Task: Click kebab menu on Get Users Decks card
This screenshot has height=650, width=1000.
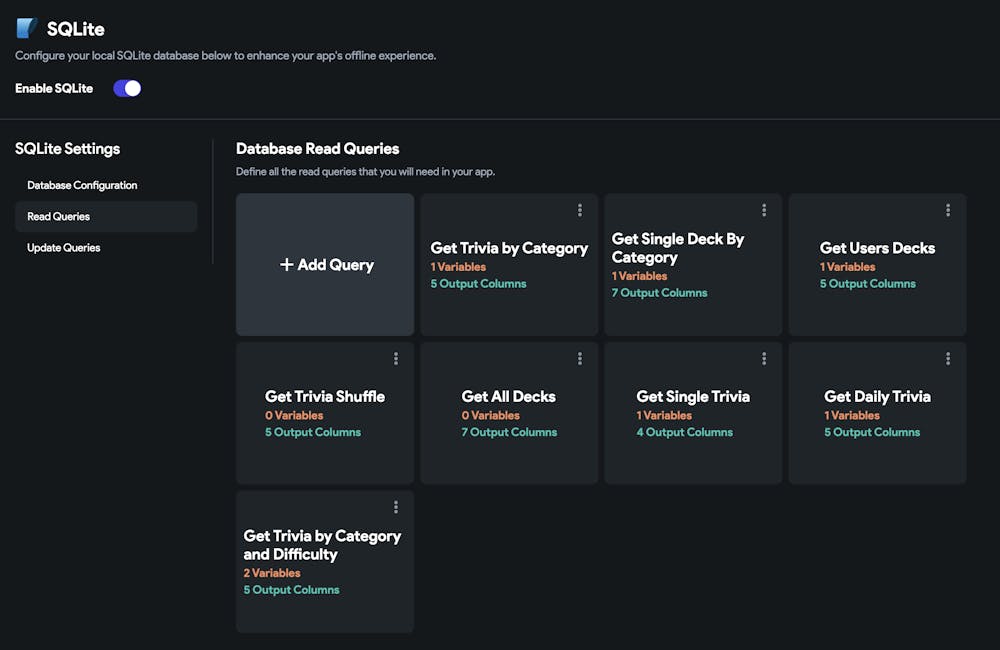Action: (948, 210)
